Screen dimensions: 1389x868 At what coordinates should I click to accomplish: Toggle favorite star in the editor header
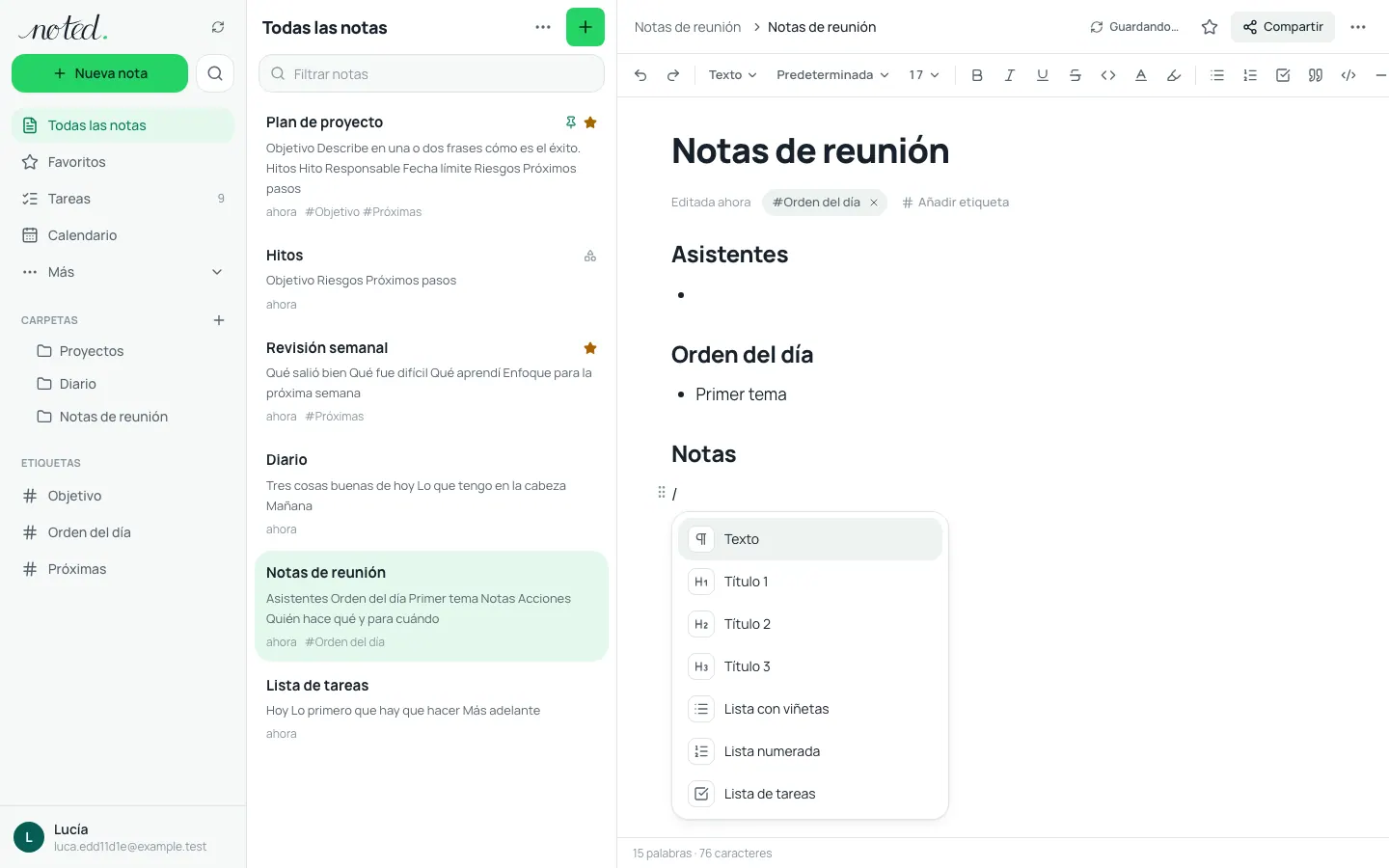coord(1210,27)
